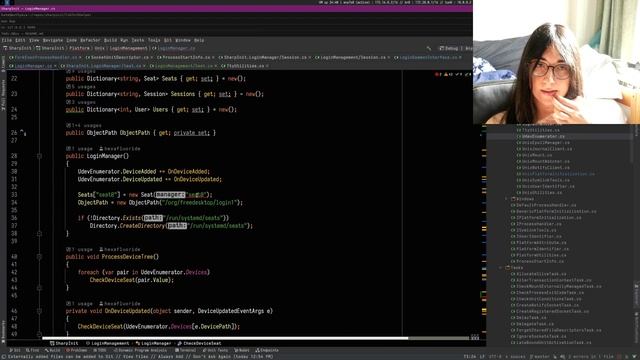Switch to SharpInit.LoginManager/Session.cs tab
The height and width of the screenshot is (360, 640).
click(x=265, y=58)
